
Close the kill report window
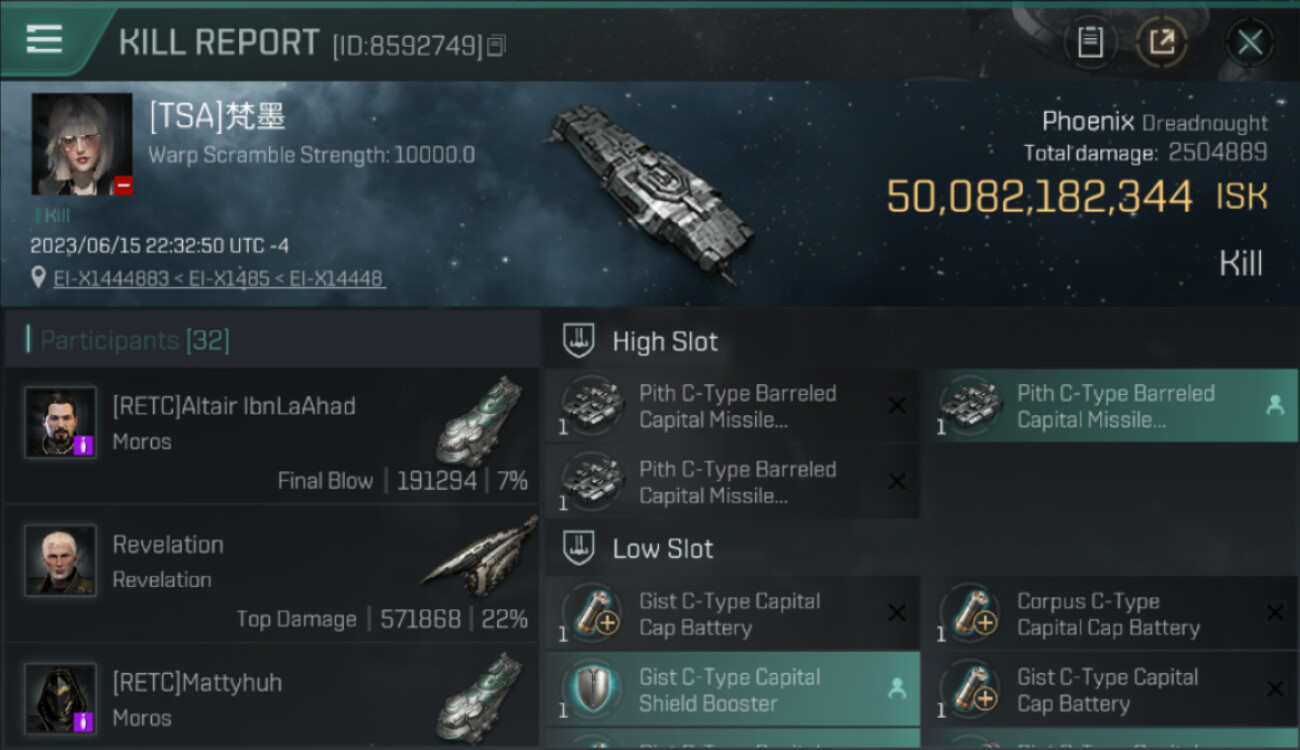(1249, 42)
